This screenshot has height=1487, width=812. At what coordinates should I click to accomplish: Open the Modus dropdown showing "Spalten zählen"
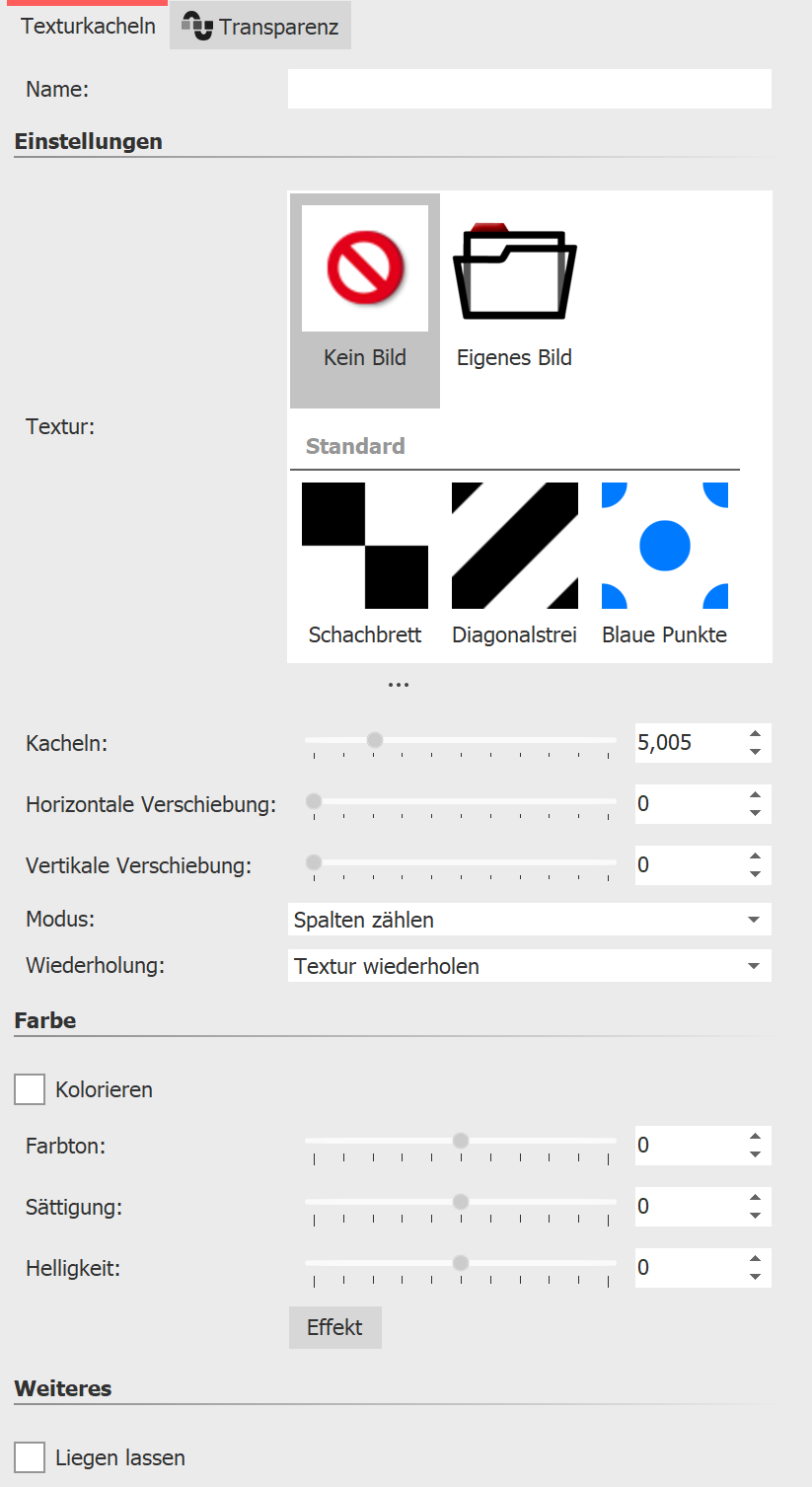[x=529, y=919]
